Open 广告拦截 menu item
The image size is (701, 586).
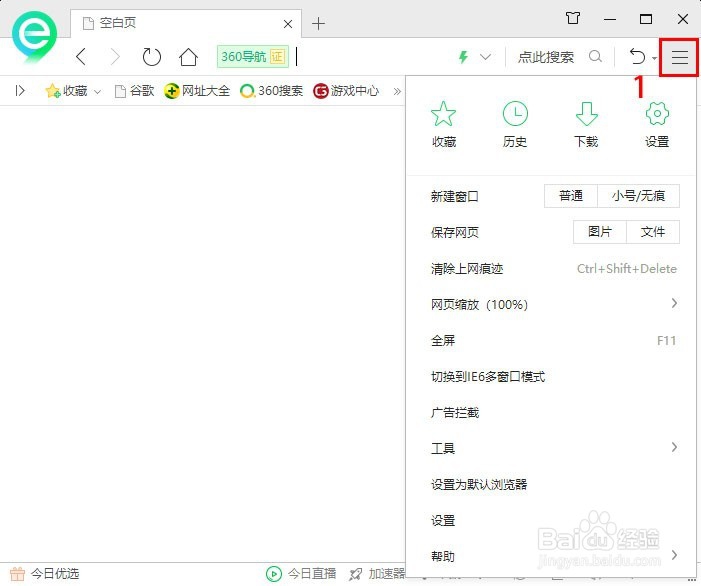(553, 413)
